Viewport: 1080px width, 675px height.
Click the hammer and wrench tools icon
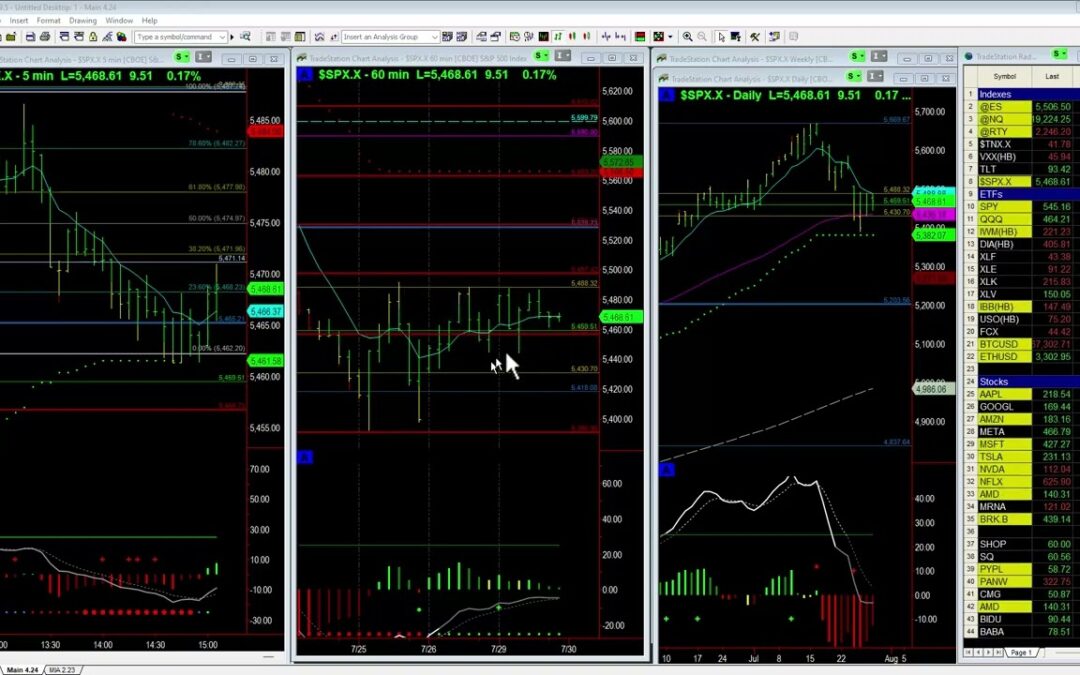point(754,37)
